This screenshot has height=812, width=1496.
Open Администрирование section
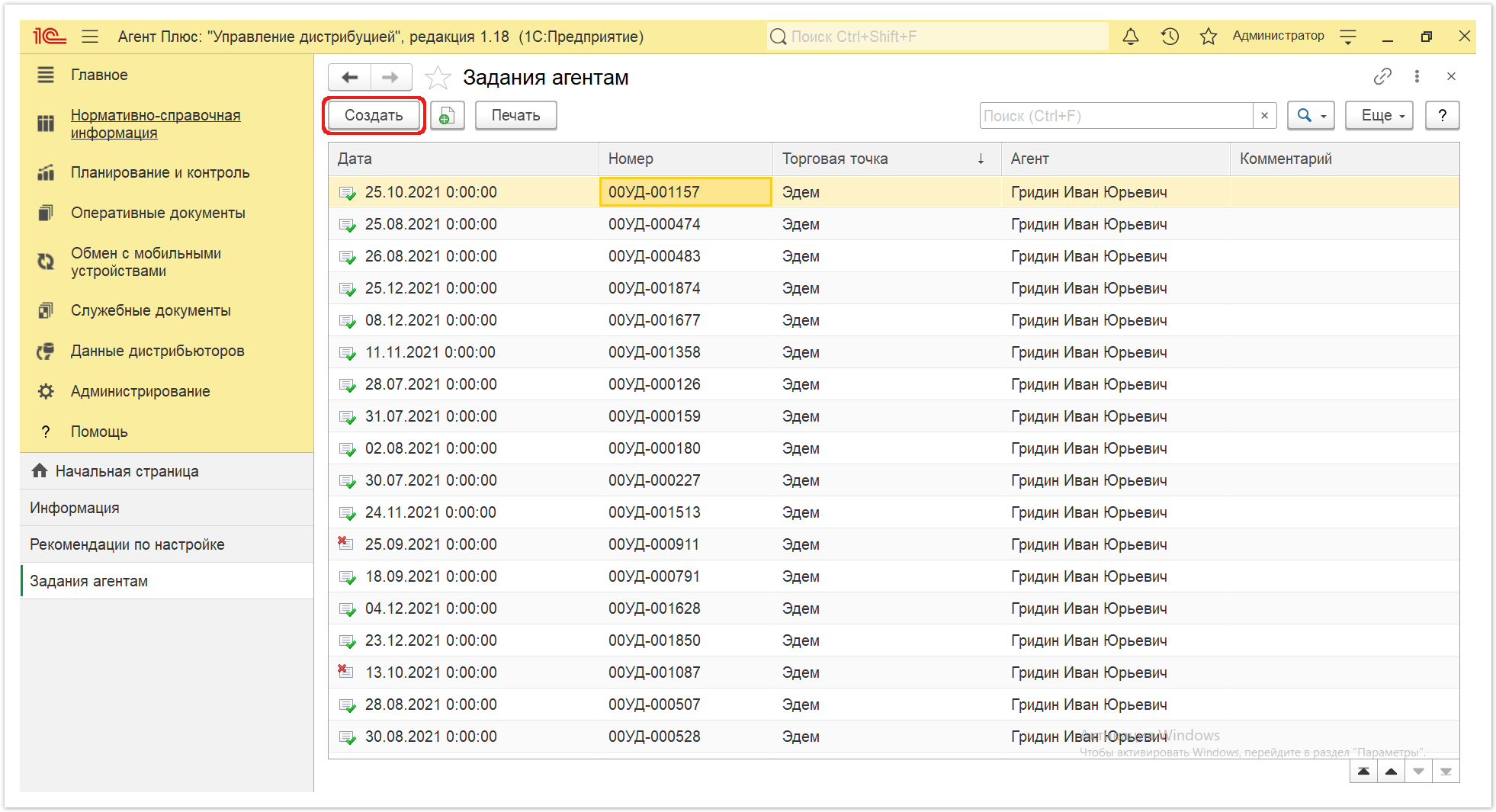(x=140, y=391)
